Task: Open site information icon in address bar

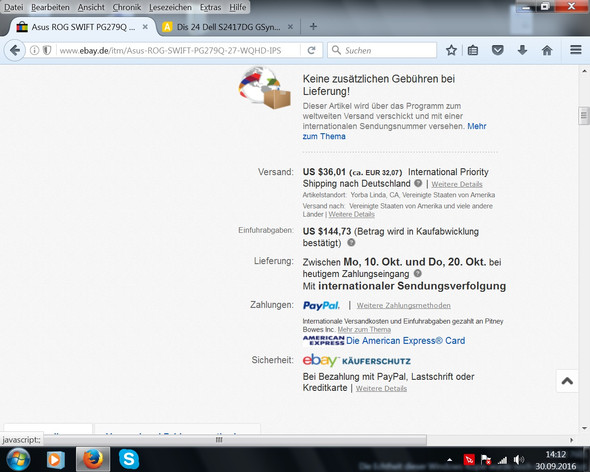Action: pyautogui.click(x=34, y=50)
